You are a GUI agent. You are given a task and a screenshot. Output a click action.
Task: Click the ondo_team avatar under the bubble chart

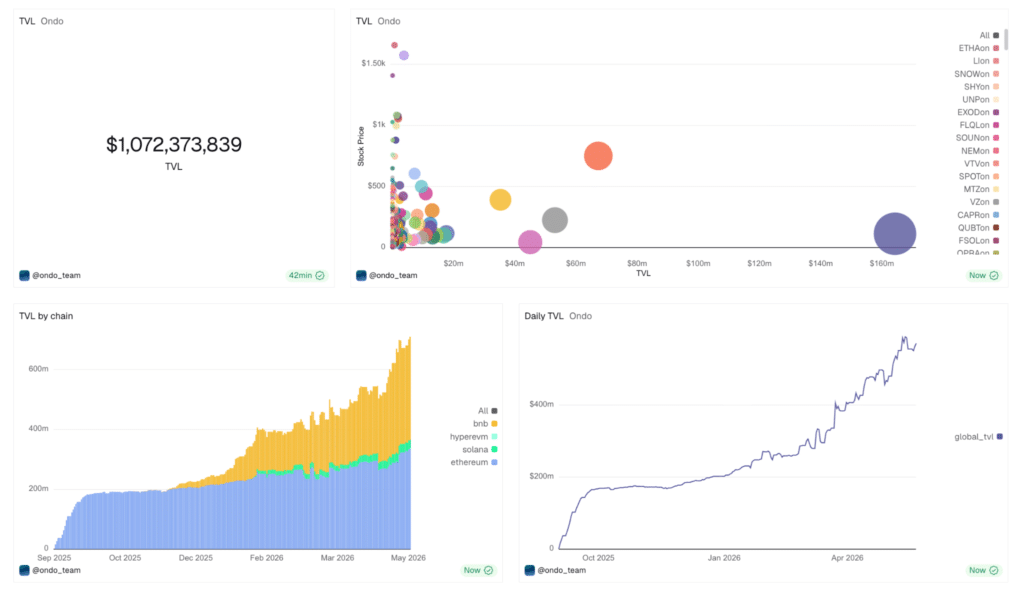tap(361, 276)
